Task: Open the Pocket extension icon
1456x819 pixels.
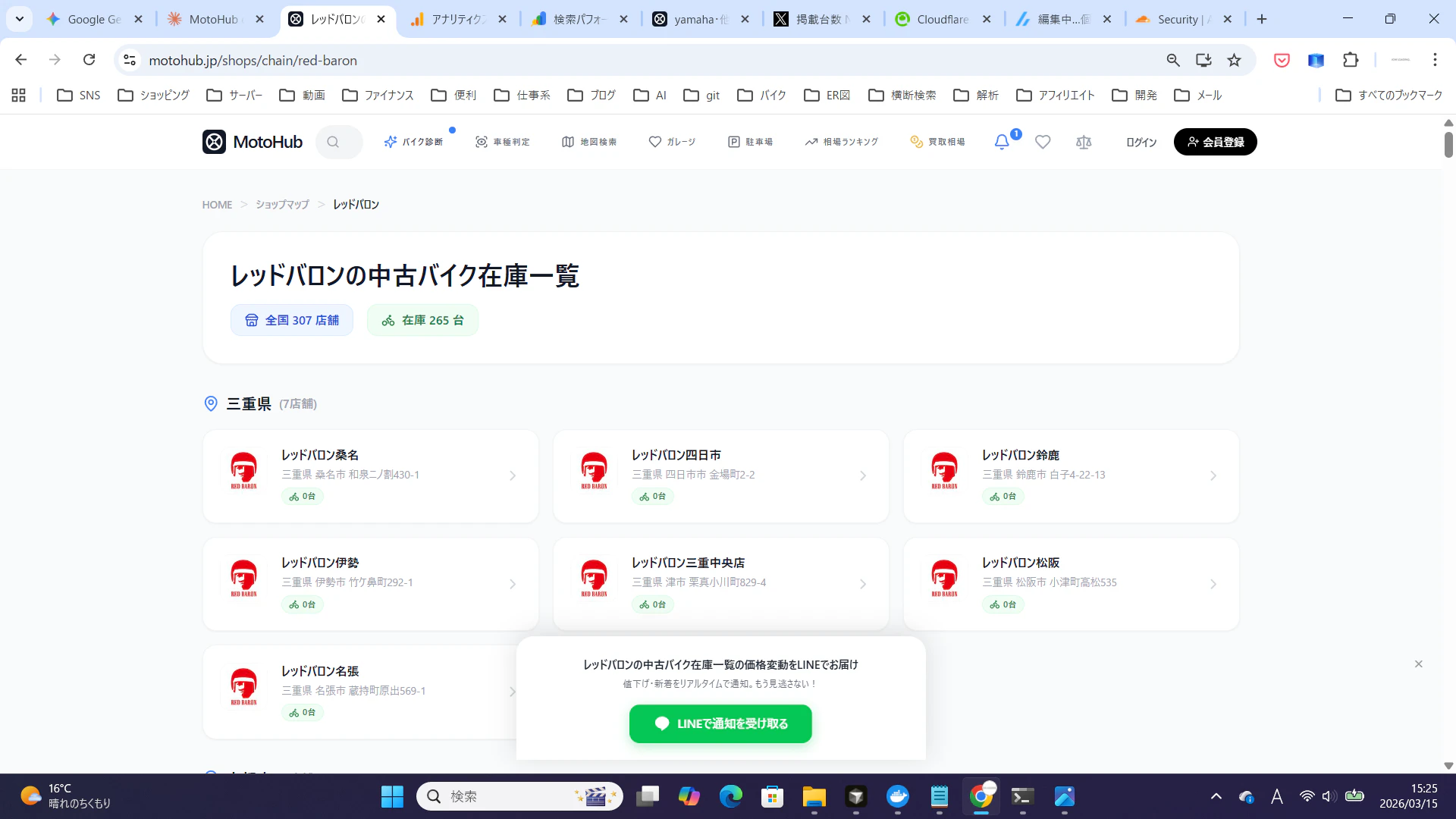Action: [x=1282, y=60]
